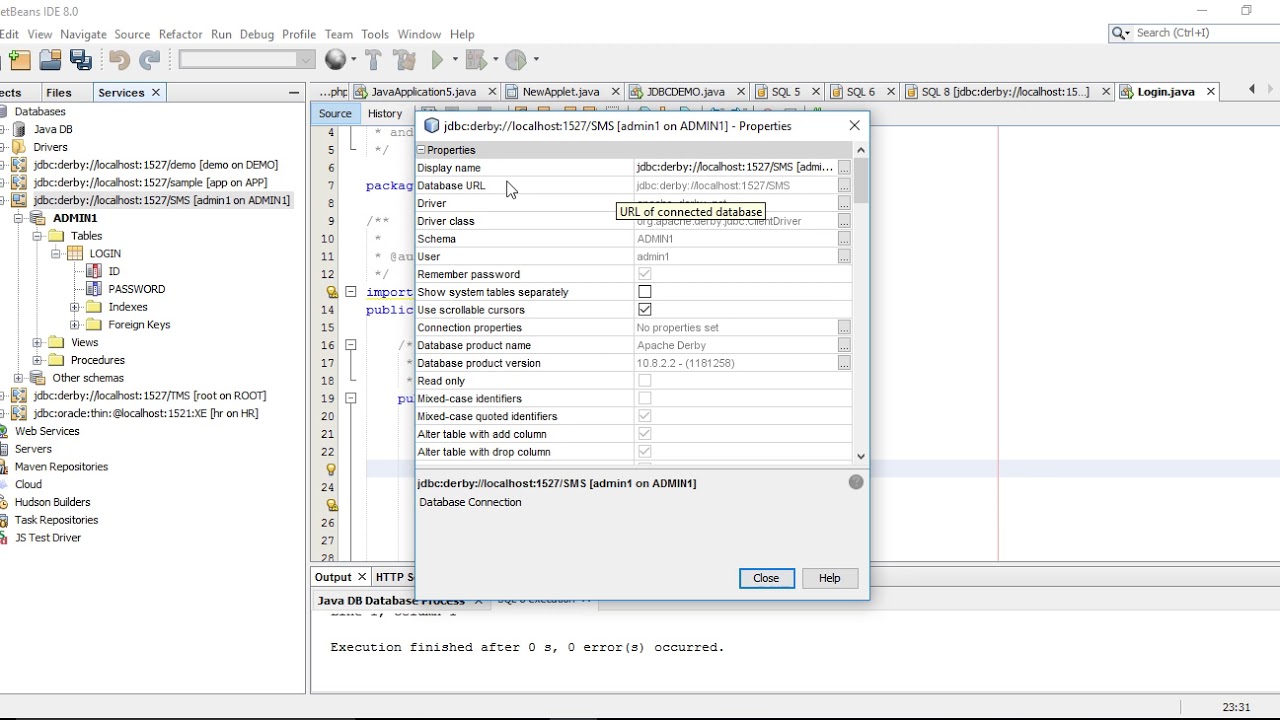Expand the Procedures folder
Viewport: 1280px width, 720px height.
pyautogui.click(x=37, y=360)
